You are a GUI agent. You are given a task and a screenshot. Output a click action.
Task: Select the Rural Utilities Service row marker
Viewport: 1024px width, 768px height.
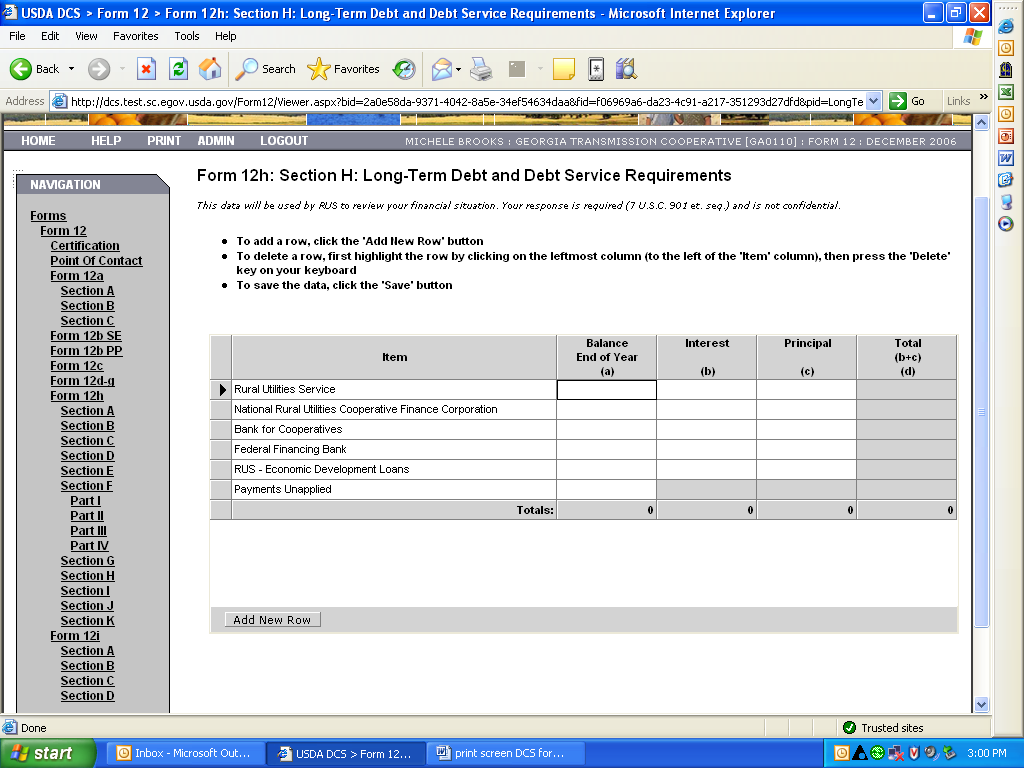[x=221, y=389]
